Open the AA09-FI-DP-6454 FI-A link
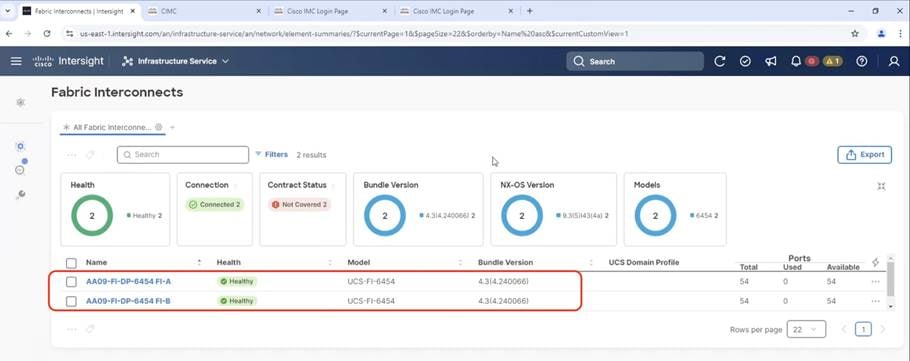 (128, 281)
